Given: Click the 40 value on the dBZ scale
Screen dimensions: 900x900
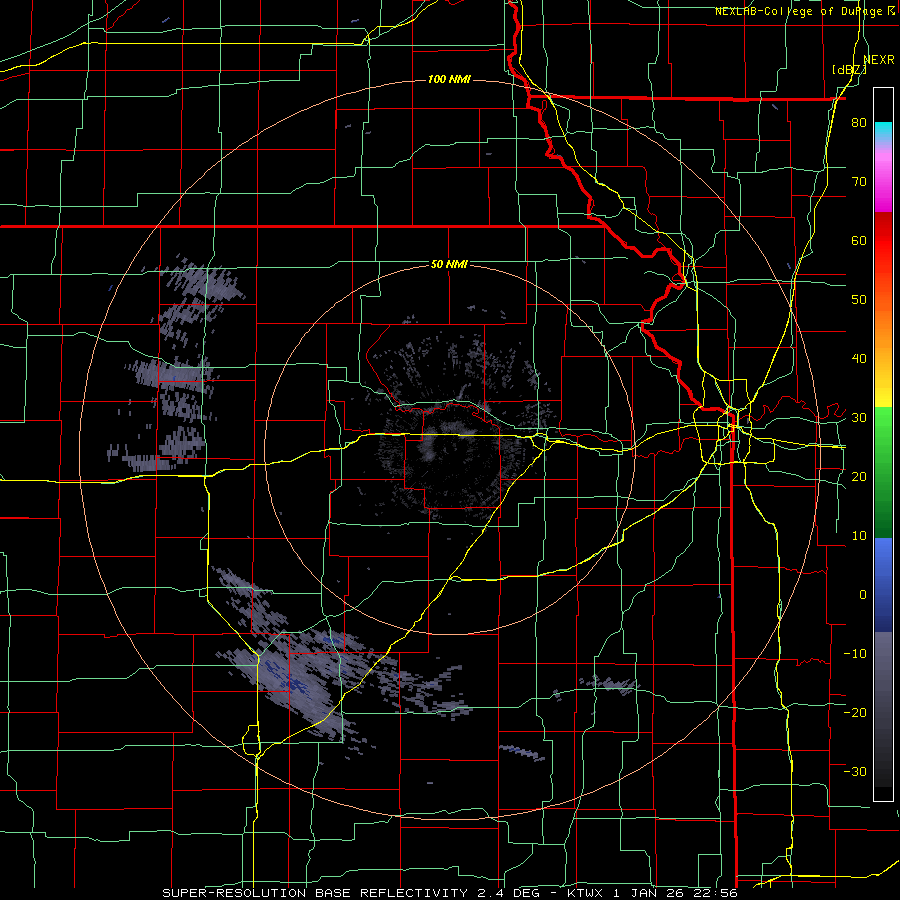Looking at the screenshot, I should [859, 359].
